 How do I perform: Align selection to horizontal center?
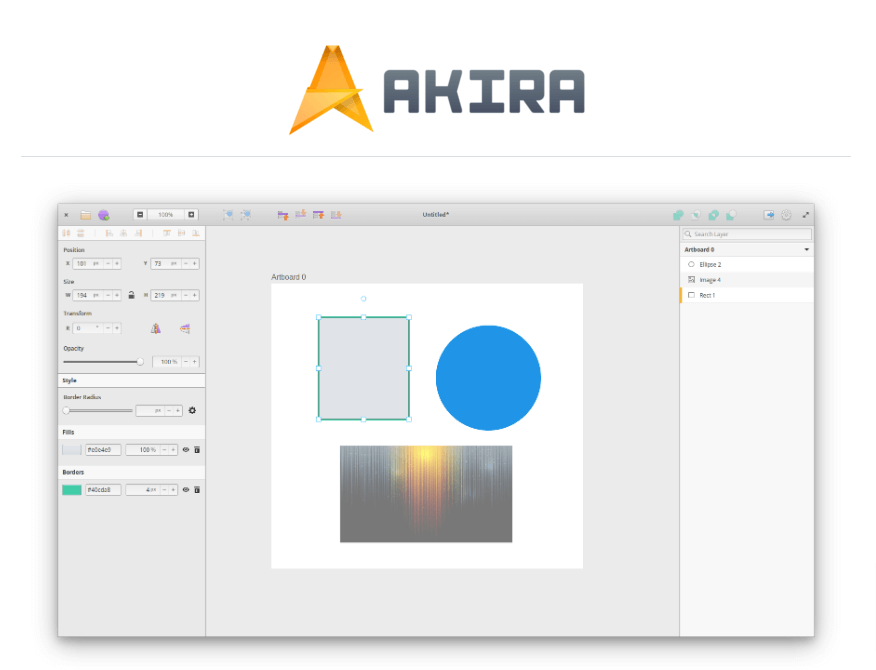[x=123, y=233]
